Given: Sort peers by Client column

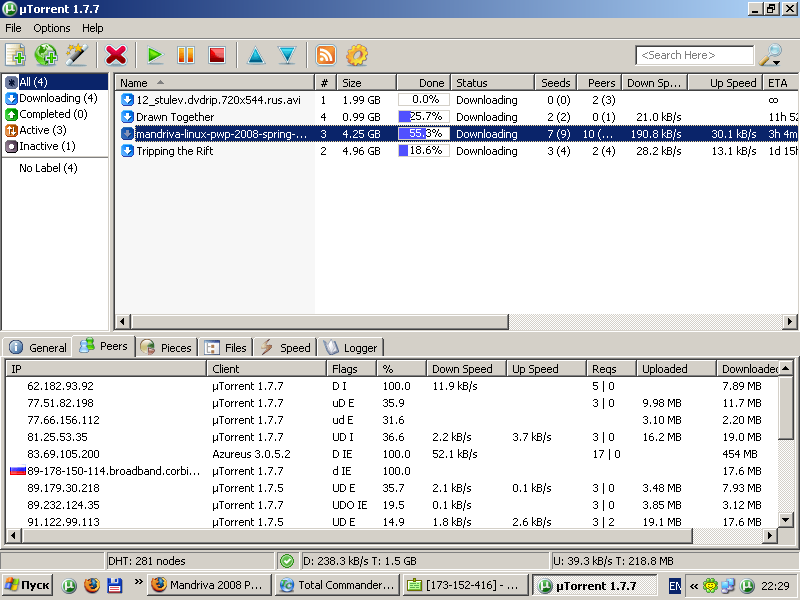Looking at the screenshot, I should pos(266,369).
